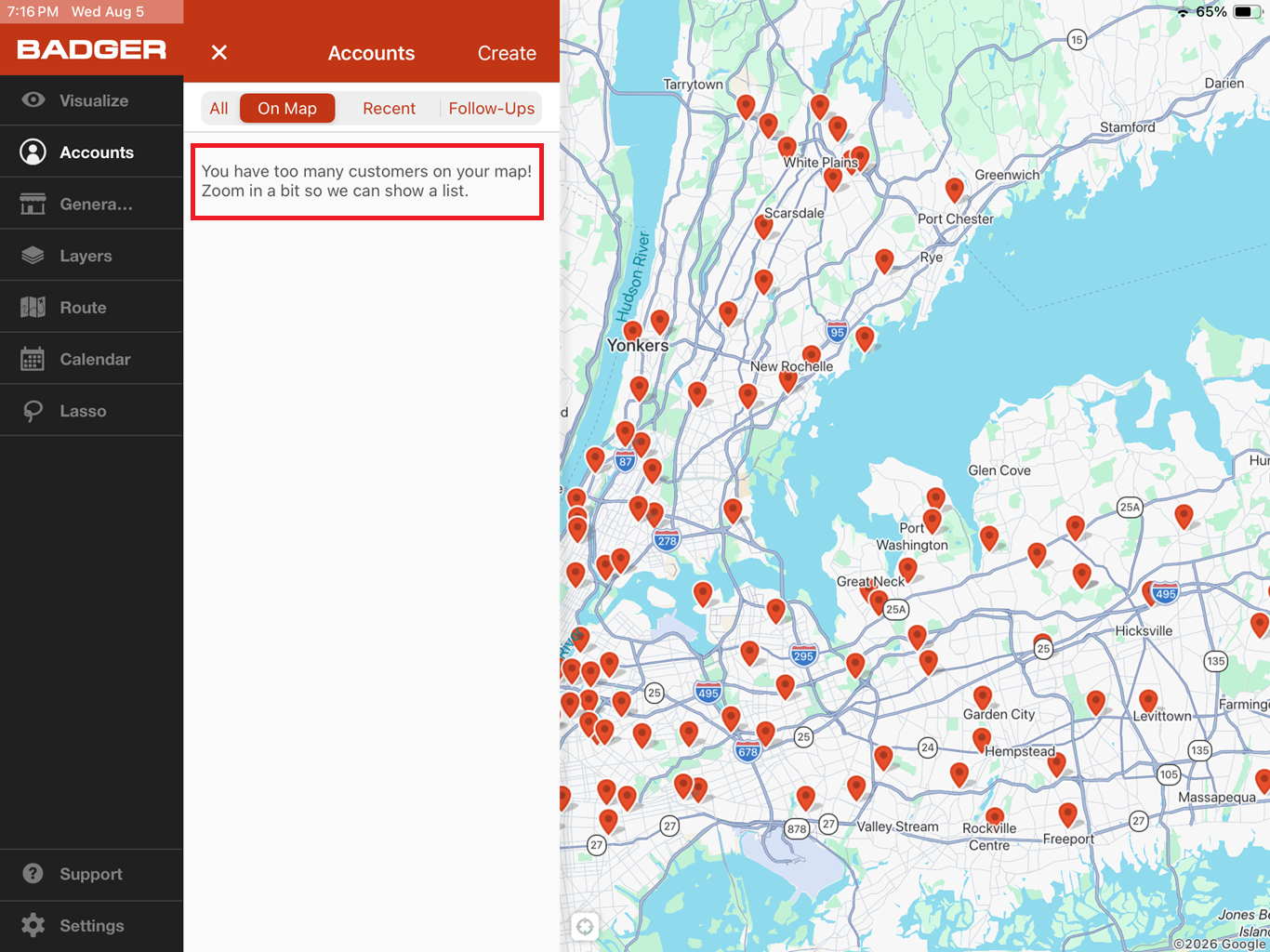Open the Calendar grid icon
The width and height of the screenshot is (1270, 952).
[x=33, y=359]
